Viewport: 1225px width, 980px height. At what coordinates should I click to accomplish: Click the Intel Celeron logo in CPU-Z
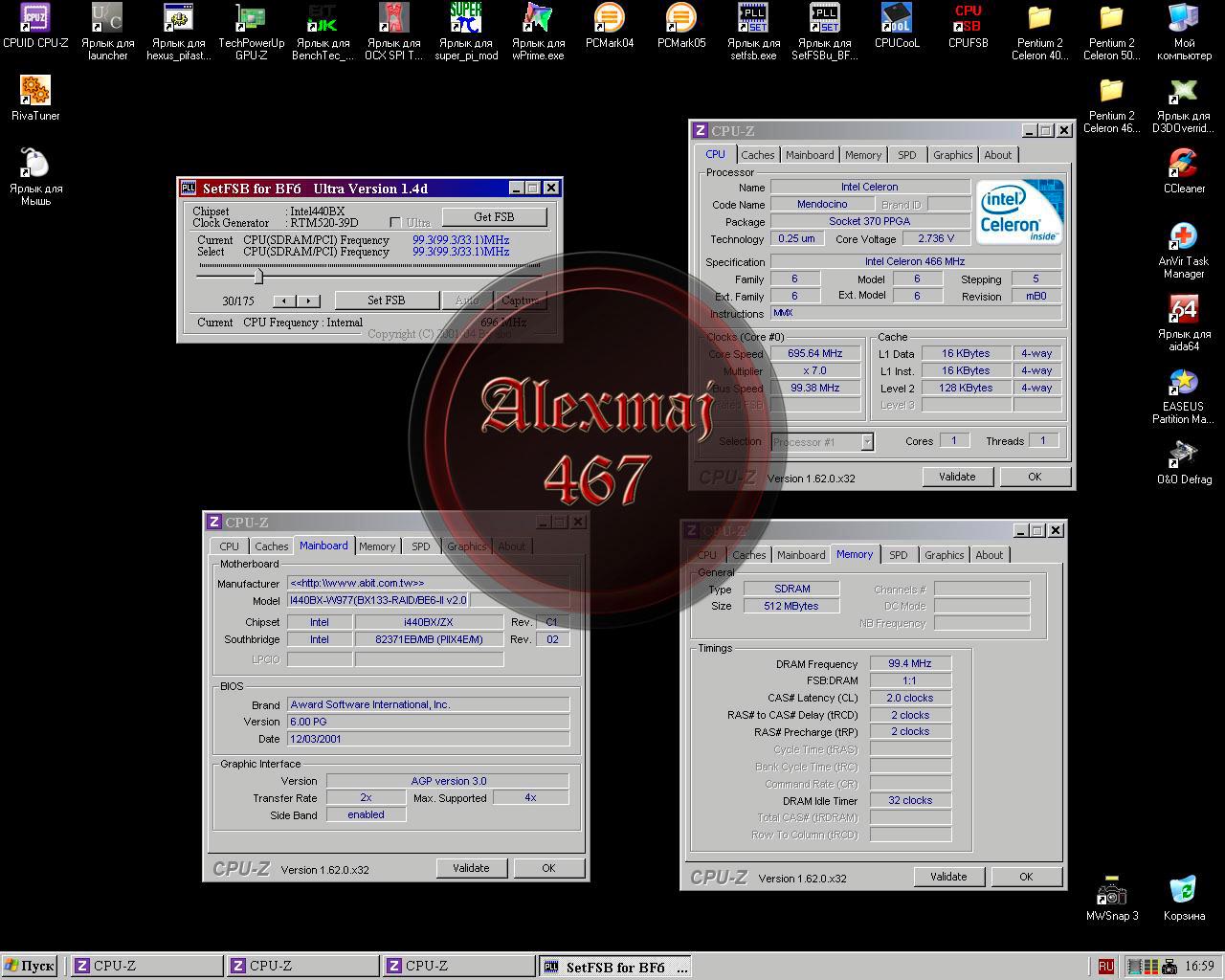[1020, 212]
